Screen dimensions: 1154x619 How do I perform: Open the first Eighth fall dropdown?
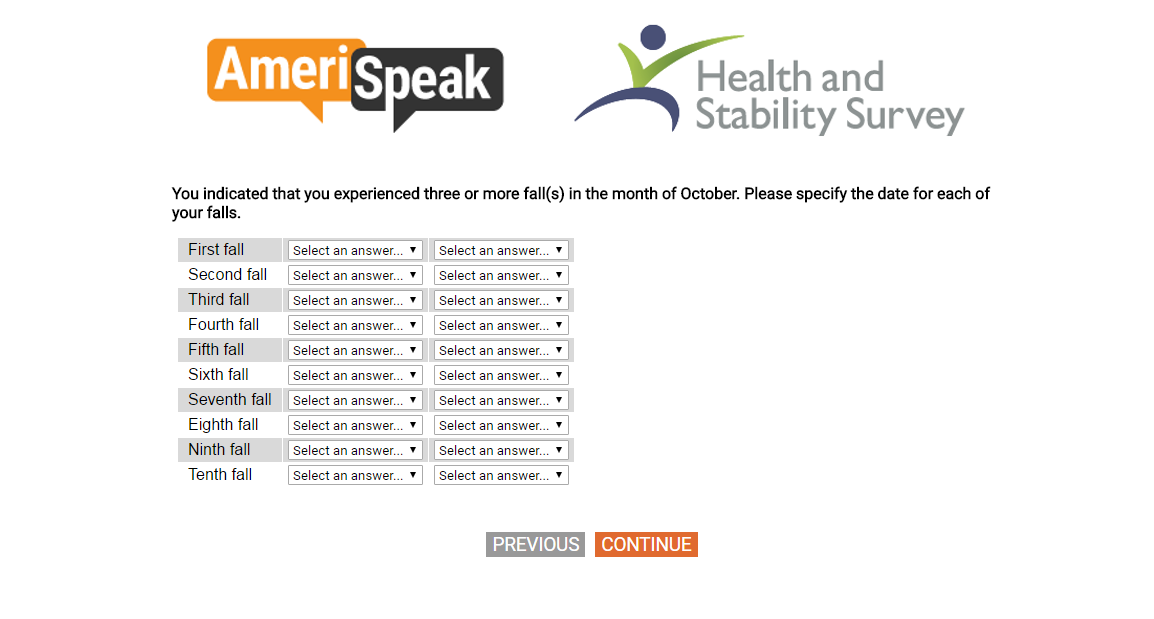(355, 425)
